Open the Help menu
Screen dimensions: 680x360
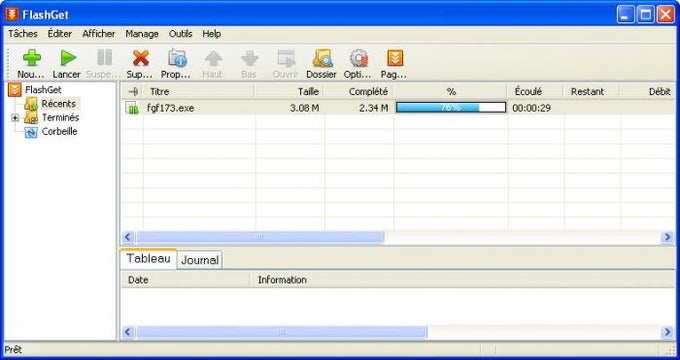click(212, 34)
